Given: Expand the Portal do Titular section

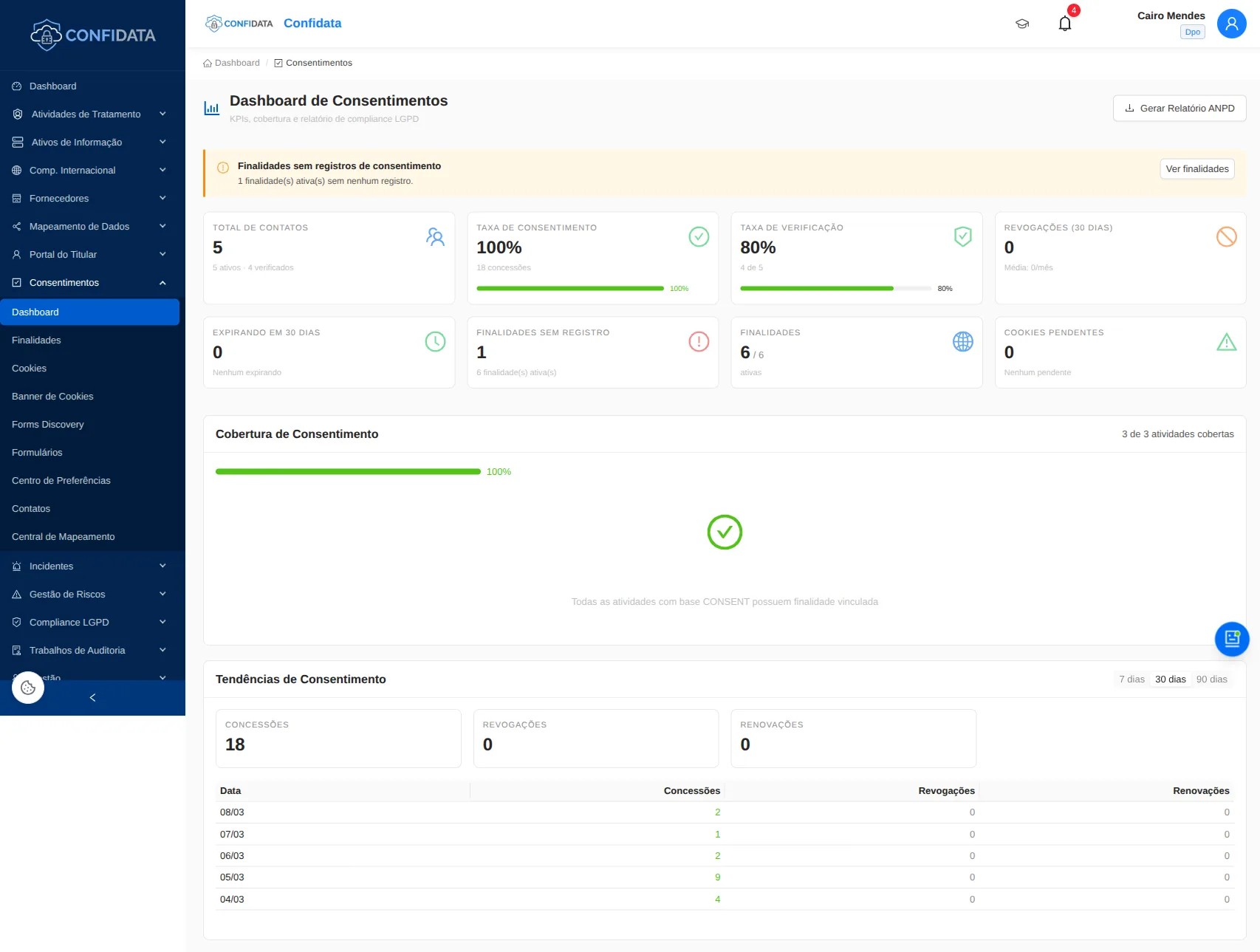Looking at the screenshot, I should [63, 255].
